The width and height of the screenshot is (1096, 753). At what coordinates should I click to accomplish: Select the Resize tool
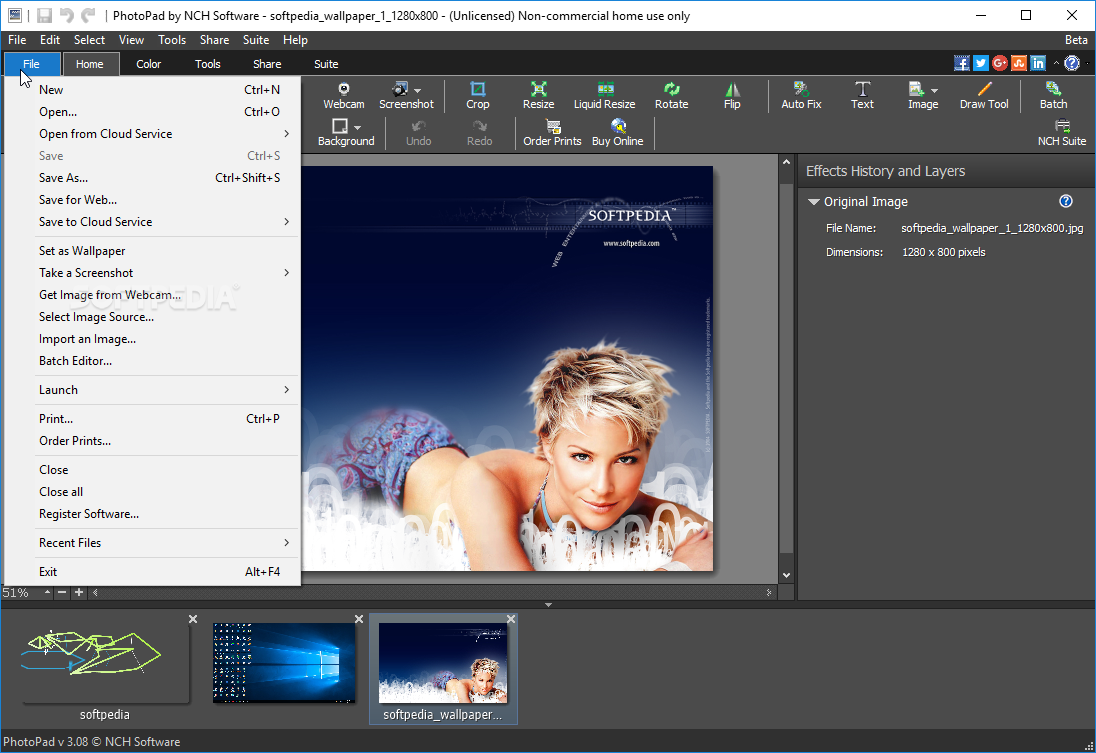coord(538,96)
